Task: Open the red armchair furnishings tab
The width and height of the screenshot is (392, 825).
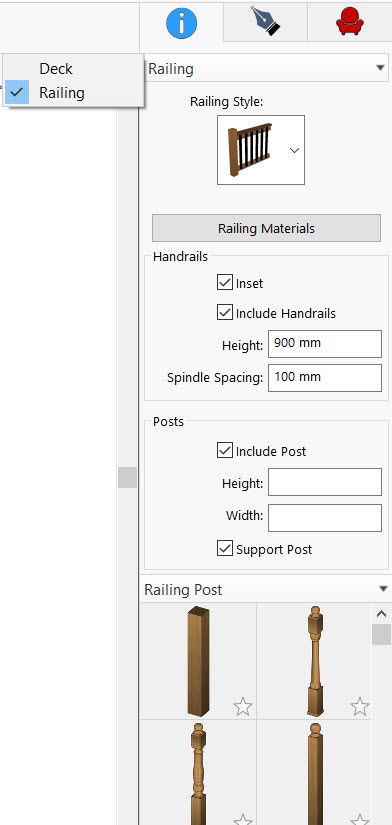Action: pos(349,23)
